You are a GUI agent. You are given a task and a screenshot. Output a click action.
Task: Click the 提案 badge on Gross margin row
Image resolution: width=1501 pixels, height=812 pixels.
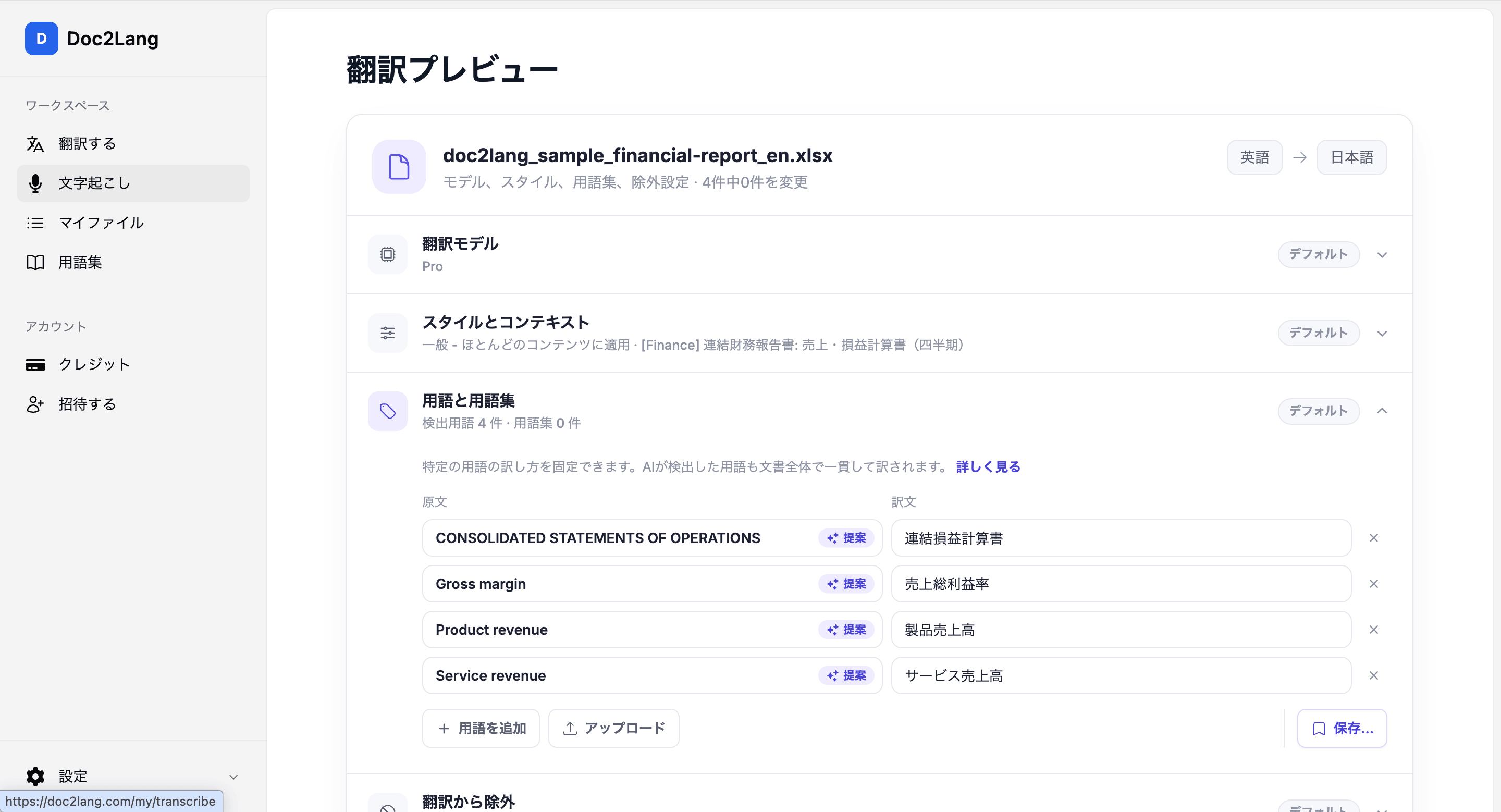tap(846, 584)
